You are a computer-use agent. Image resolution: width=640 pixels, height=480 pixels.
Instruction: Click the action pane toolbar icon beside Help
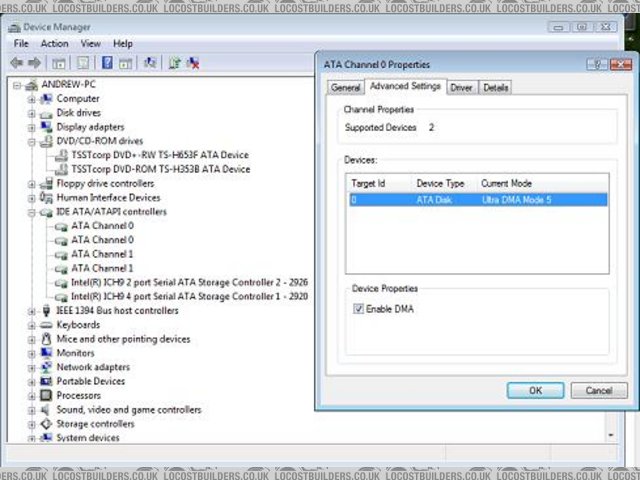click(125, 63)
